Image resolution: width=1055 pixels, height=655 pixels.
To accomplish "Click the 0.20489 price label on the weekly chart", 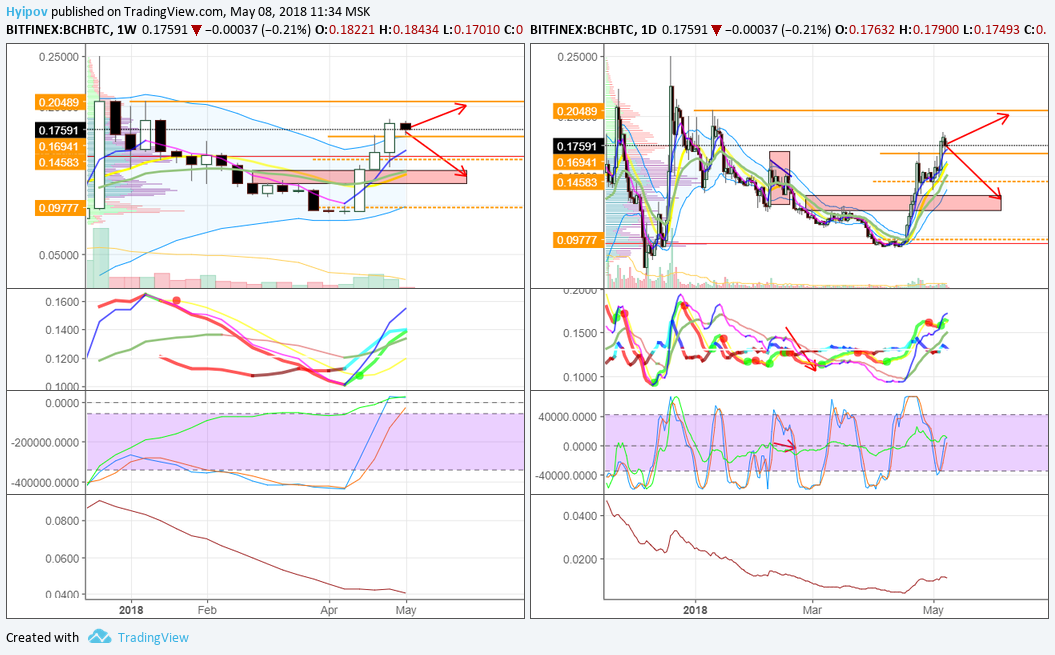I will coord(59,102).
